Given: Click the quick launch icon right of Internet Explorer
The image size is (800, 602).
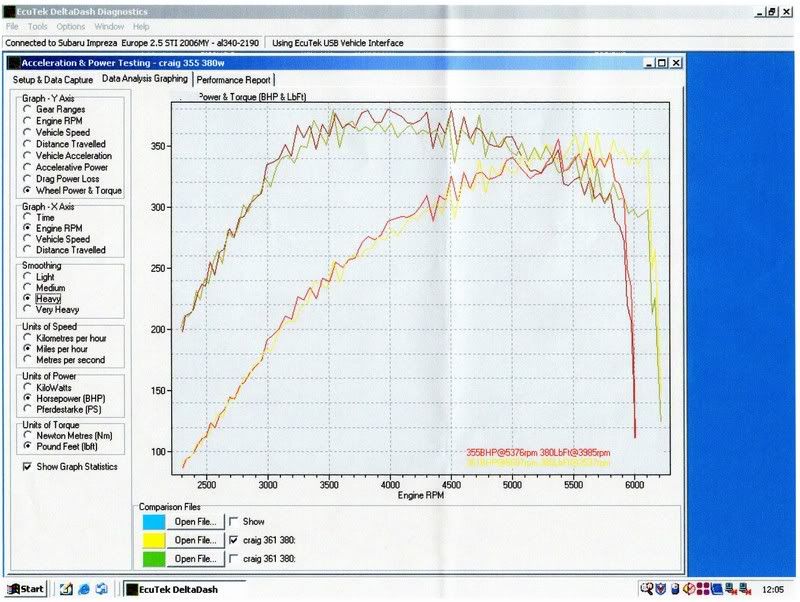Looking at the screenshot, I should pos(102,589).
